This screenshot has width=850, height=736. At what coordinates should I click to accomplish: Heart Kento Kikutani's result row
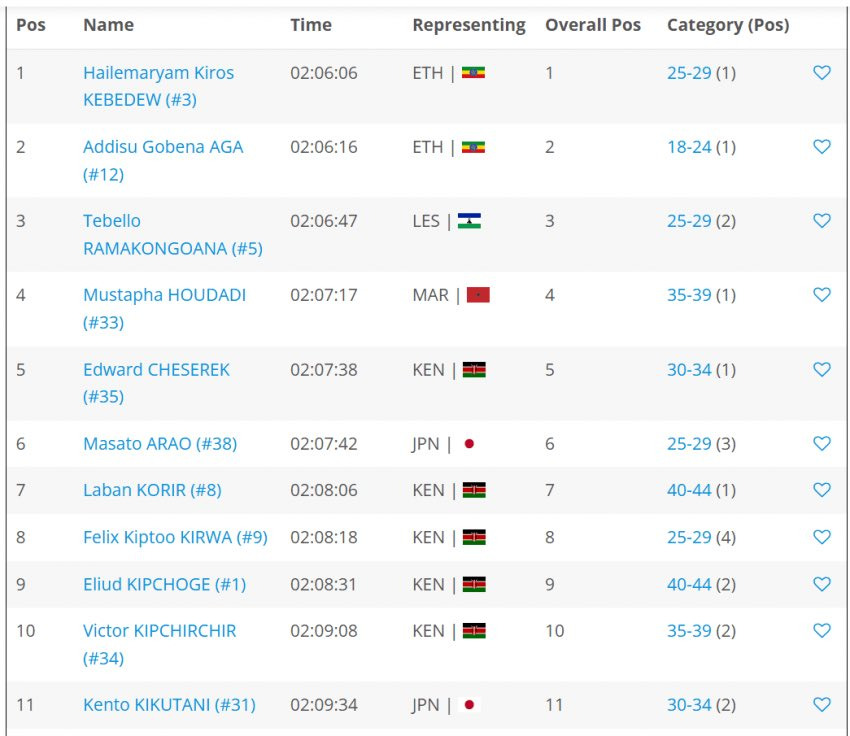(x=821, y=705)
